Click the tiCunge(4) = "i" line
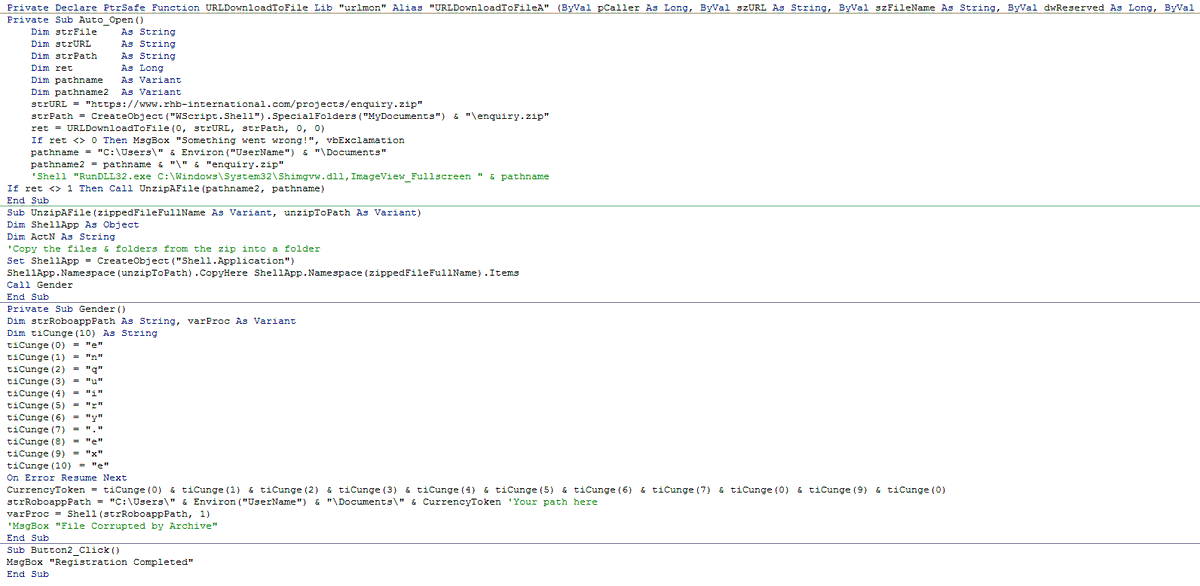The width and height of the screenshot is (1200, 586). (54, 393)
